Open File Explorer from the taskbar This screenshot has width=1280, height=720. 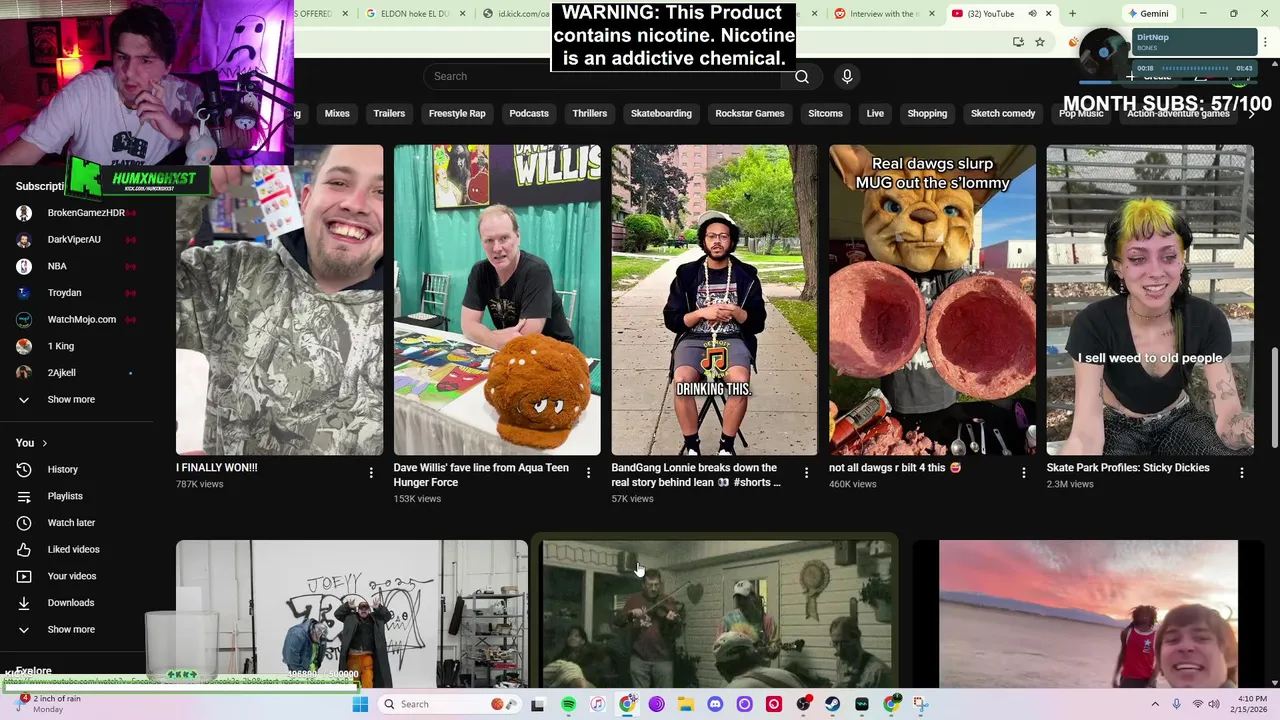coord(686,704)
